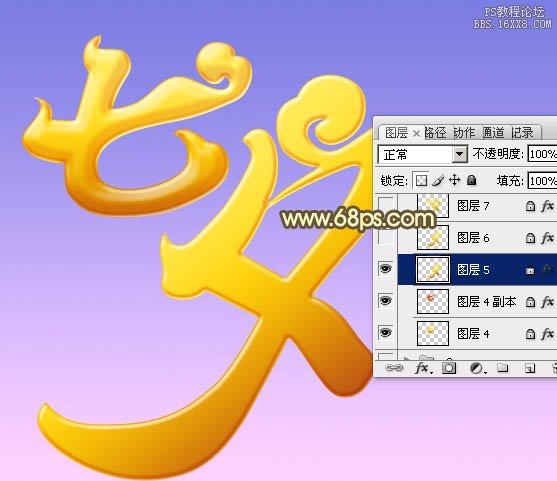Image resolution: width=557 pixels, height=481 pixels.
Task: Open layer effects fx on 图层 5
Action: coord(547,270)
